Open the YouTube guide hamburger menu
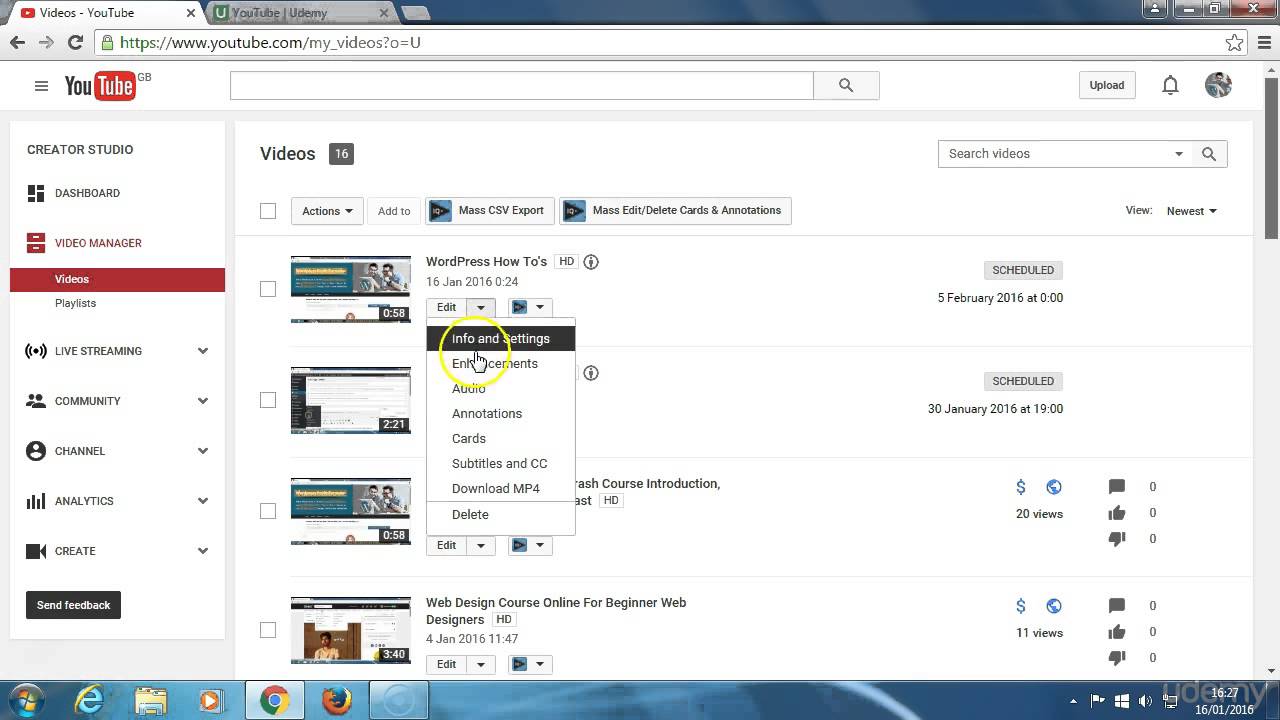Image resolution: width=1280 pixels, height=720 pixels. coord(41,86)
